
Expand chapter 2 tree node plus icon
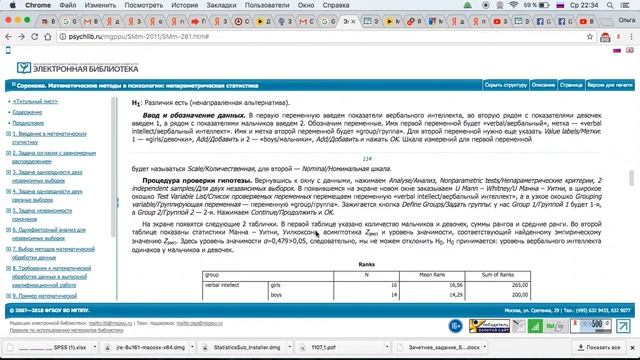click(8, 153)
